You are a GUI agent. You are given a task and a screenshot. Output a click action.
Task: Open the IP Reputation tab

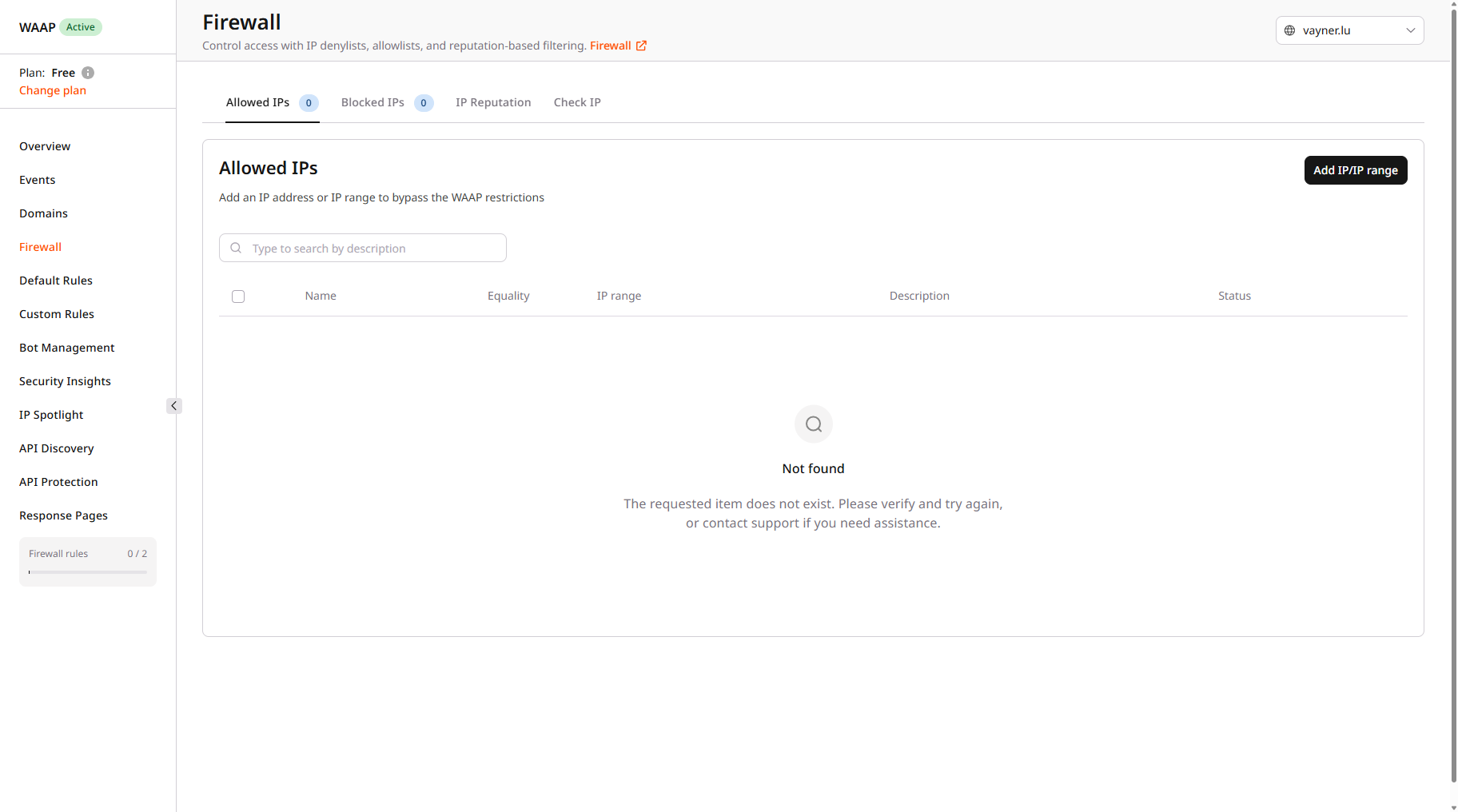493,102
